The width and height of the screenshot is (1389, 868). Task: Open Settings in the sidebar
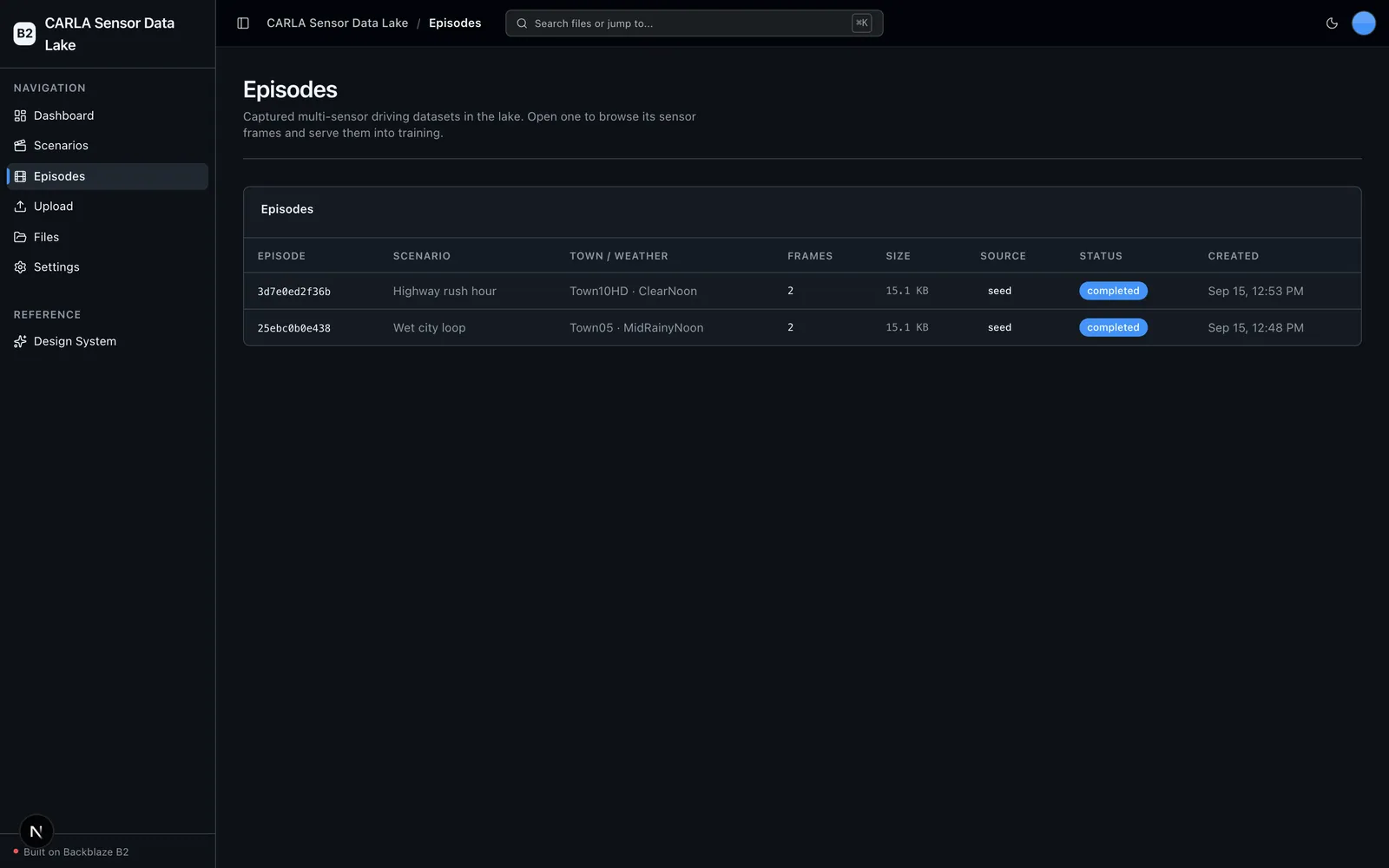108,267
